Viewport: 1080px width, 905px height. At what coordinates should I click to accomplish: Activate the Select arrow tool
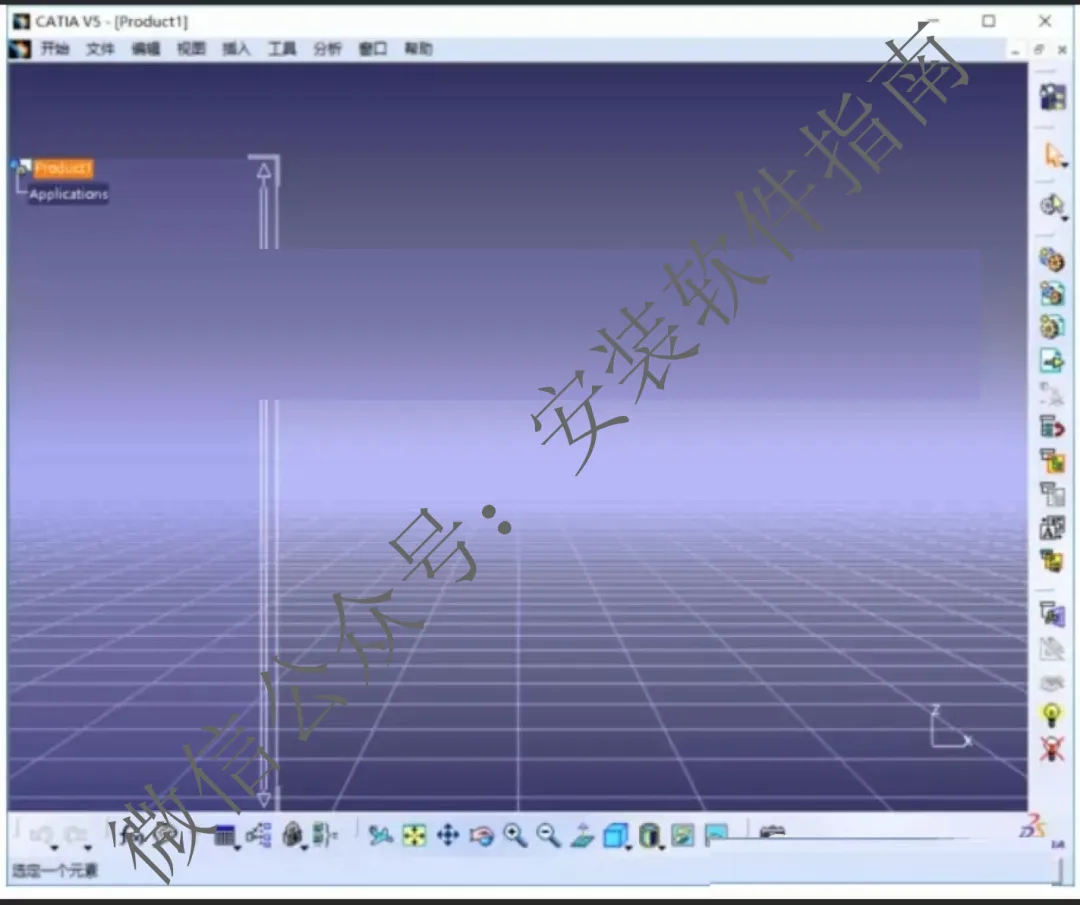point(1051,154)
